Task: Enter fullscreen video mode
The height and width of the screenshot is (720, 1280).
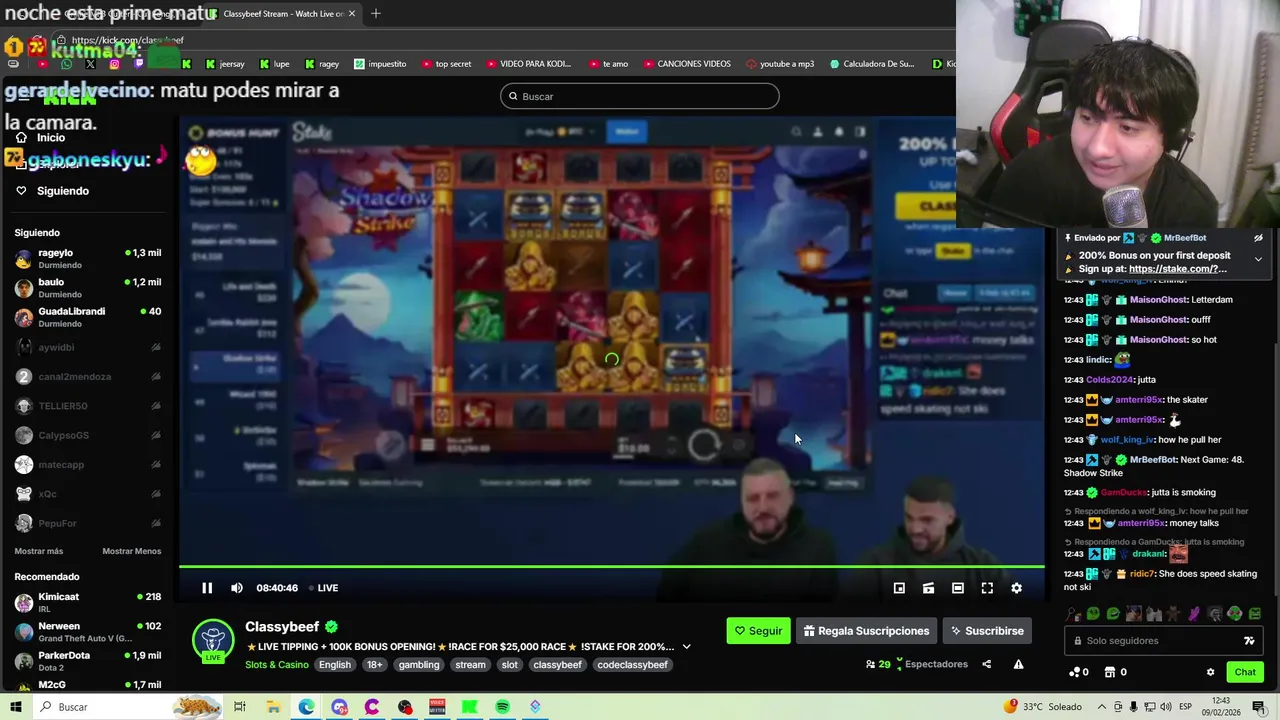Action: [x=987, y=588]
